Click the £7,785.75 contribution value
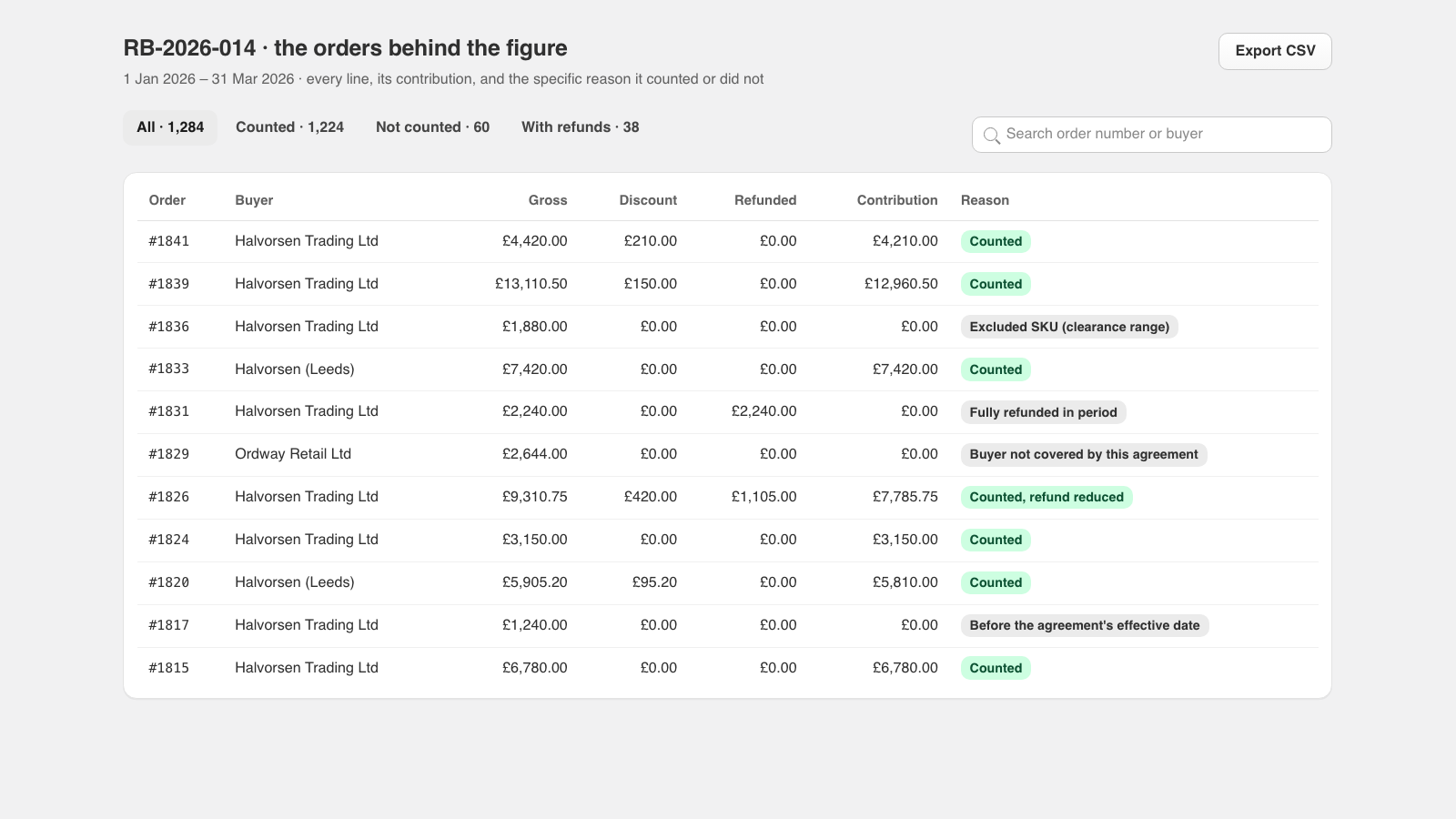This screenshot has width=1456, height=819. (x=905, y=497)
